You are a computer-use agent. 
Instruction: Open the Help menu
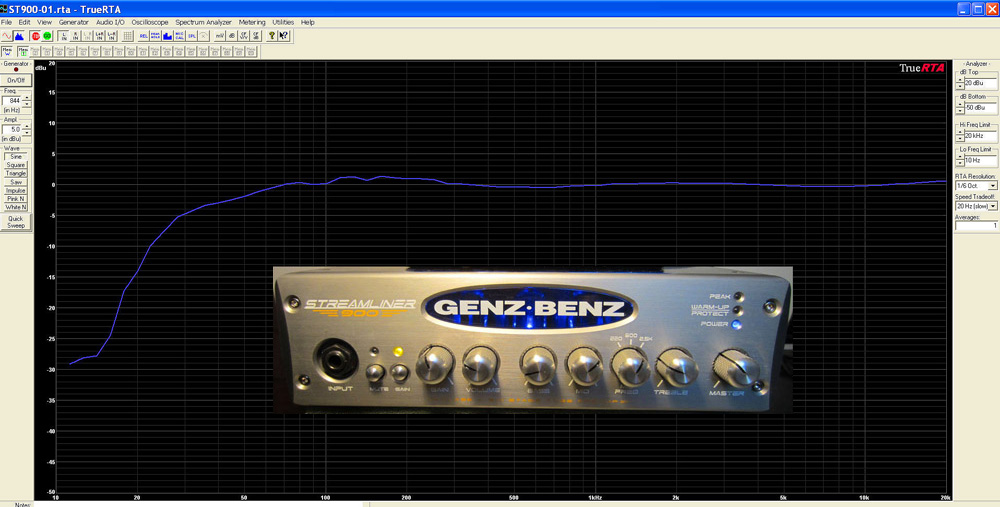307,22
